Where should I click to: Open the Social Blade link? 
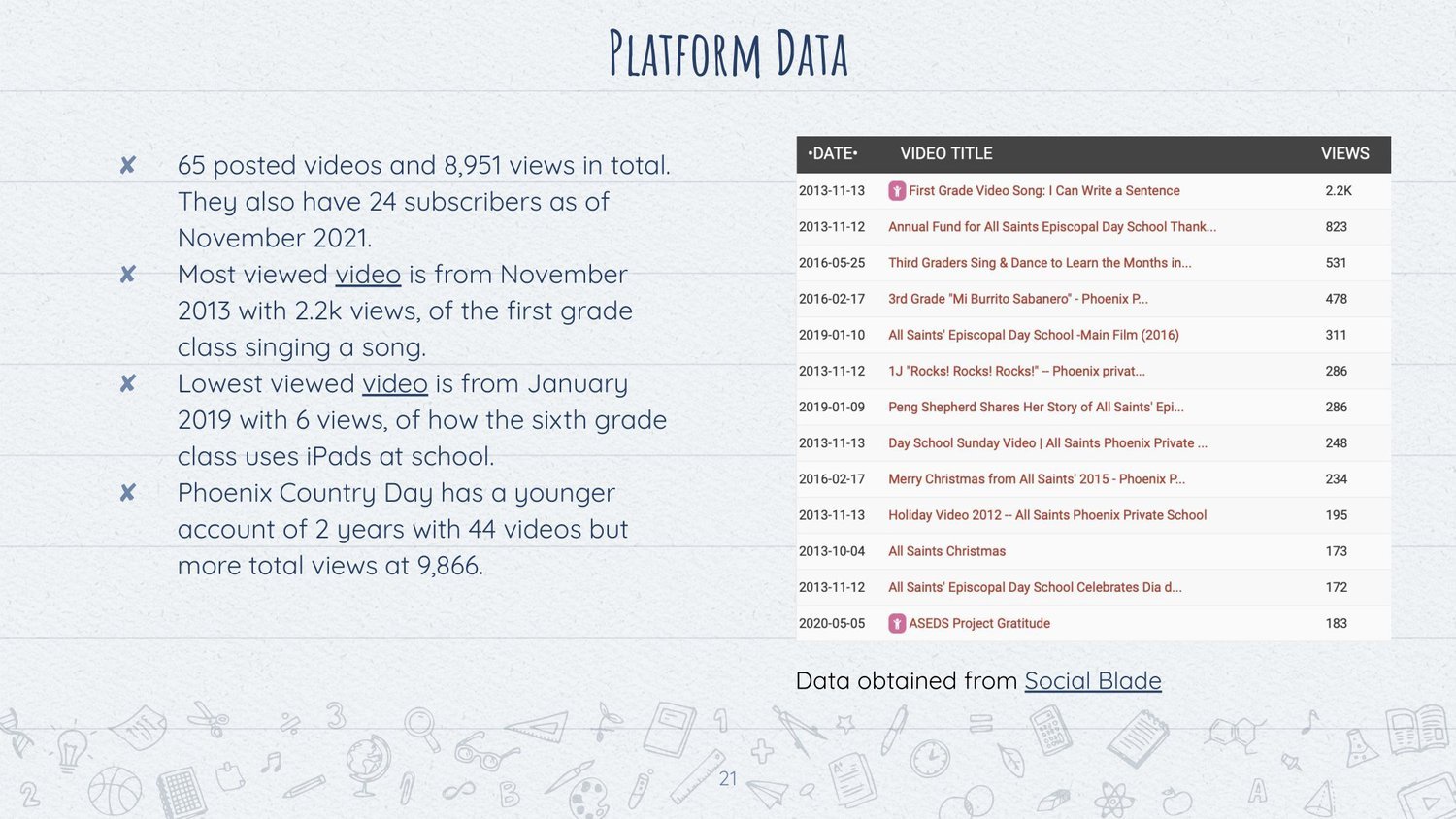pyautogui.click(x=1093, y=681)
